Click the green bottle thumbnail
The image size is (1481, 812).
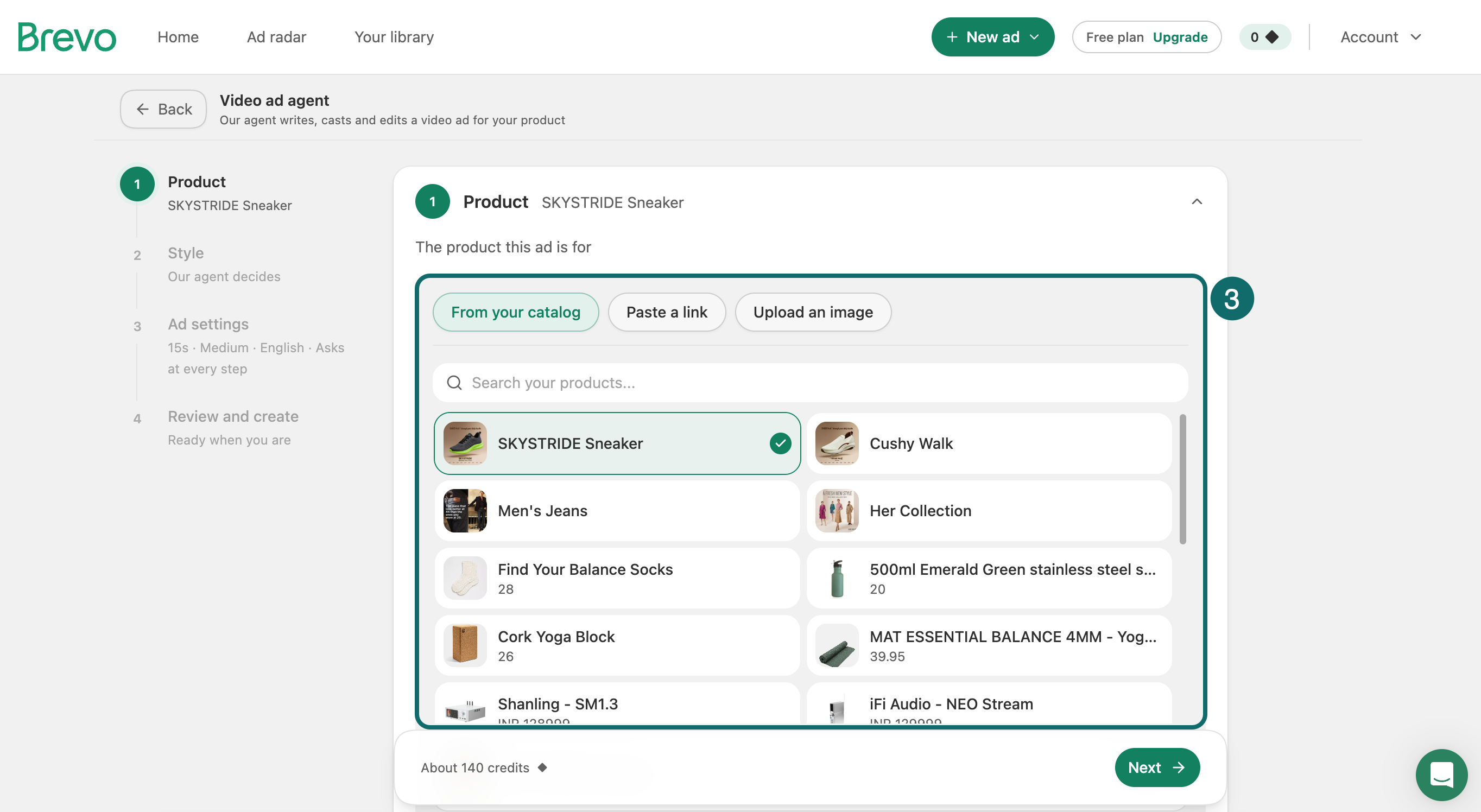tap(837, 578)
